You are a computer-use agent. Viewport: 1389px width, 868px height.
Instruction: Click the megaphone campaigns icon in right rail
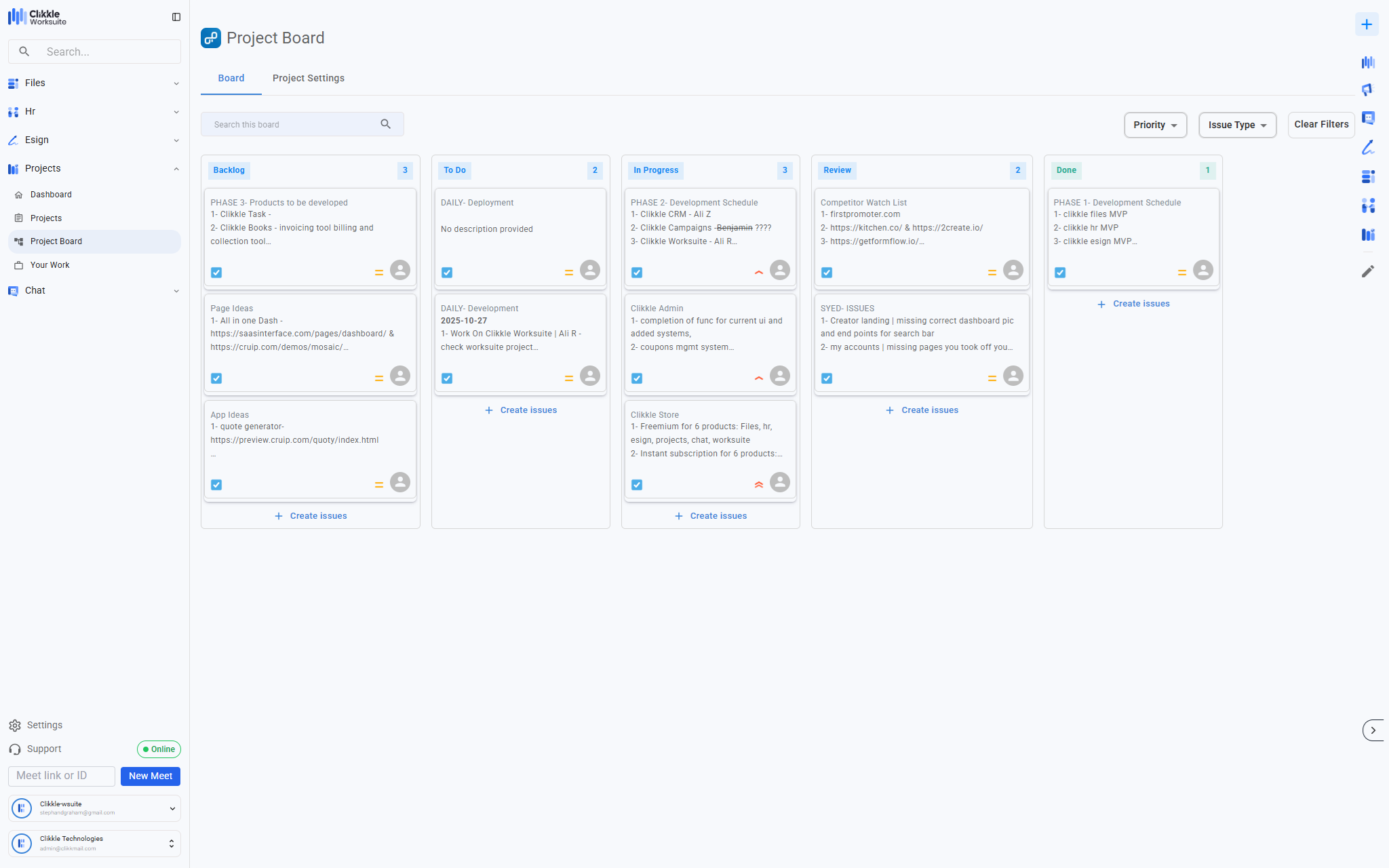coord(1368,90)
